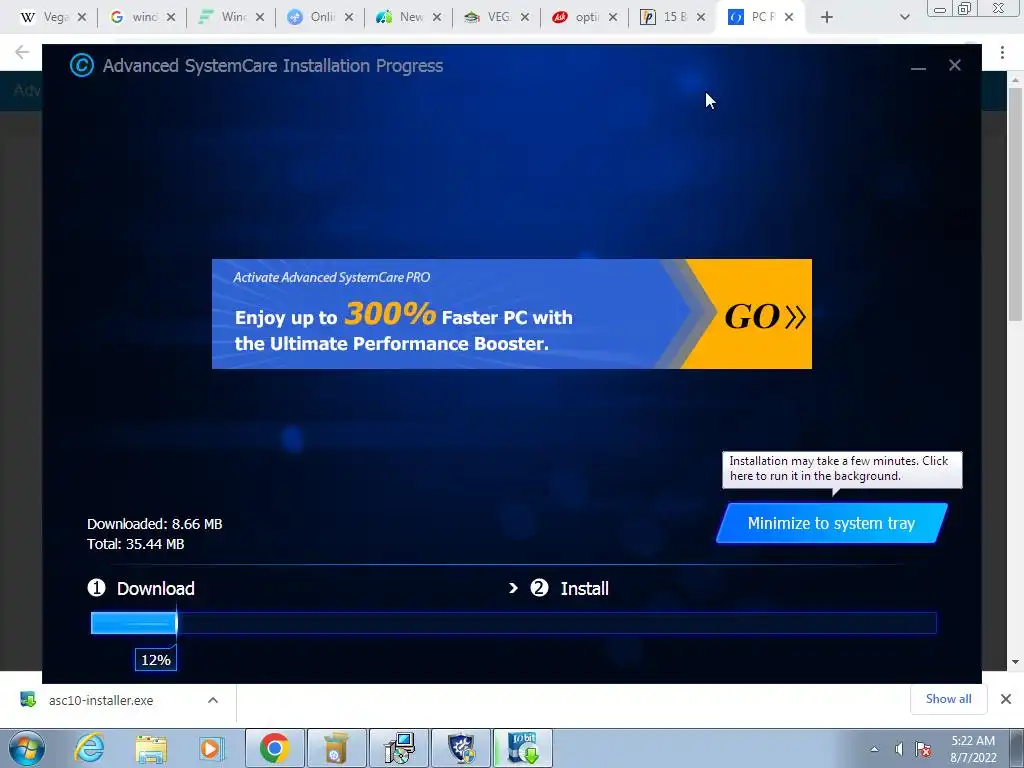The height and width of the screenshot is (768, 1024).
Task: Click the shield security taskbar icon
Action: 461,748
